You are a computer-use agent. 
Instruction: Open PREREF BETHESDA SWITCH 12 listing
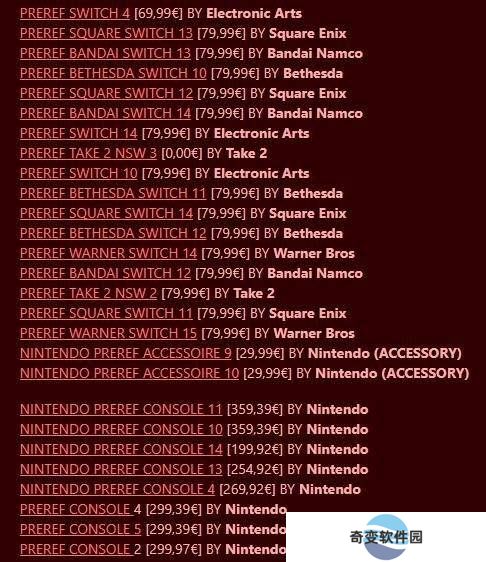[x=113, y=233]
